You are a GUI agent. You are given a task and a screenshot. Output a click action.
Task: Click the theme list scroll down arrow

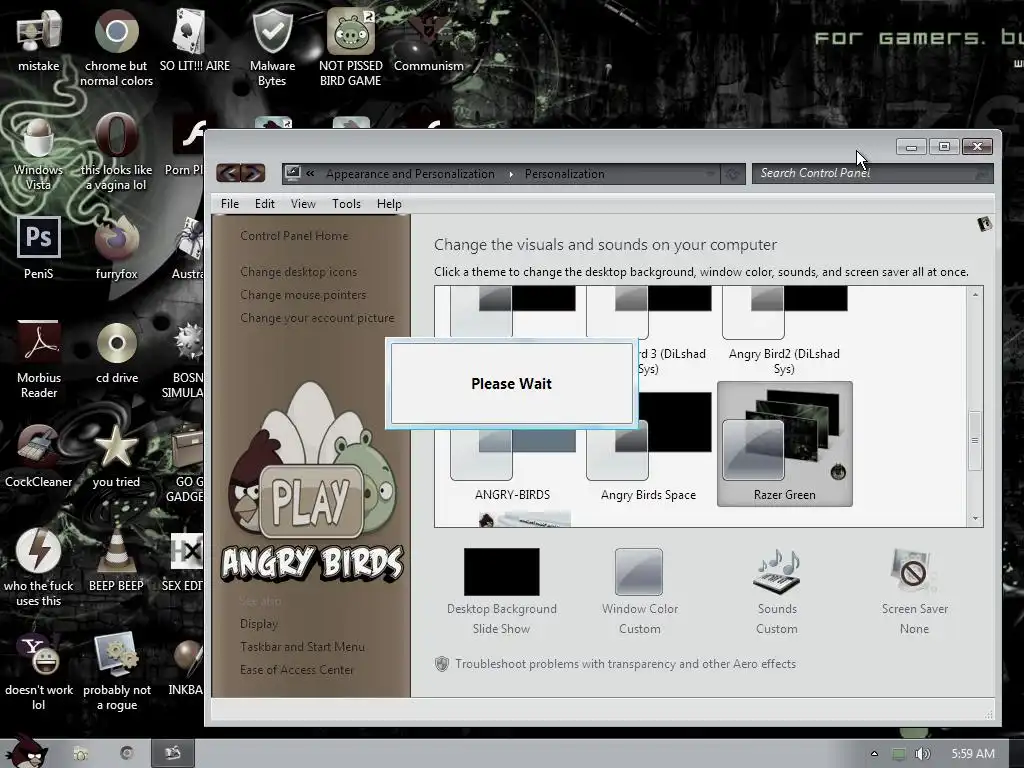click(975, 519)
